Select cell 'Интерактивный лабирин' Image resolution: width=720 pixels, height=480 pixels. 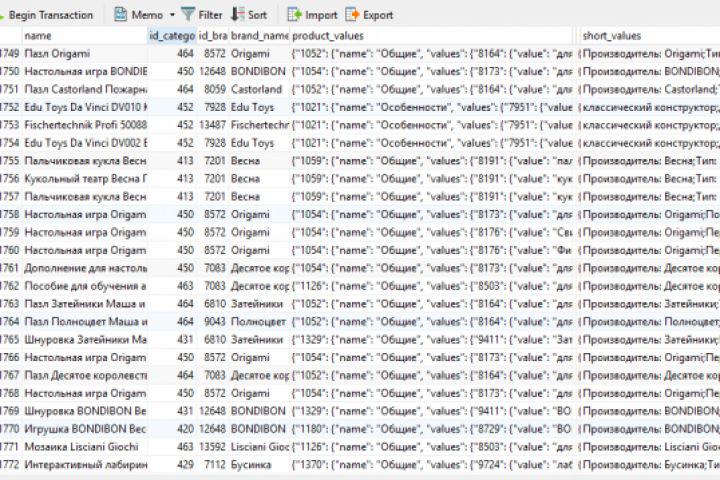pos(84,465)
